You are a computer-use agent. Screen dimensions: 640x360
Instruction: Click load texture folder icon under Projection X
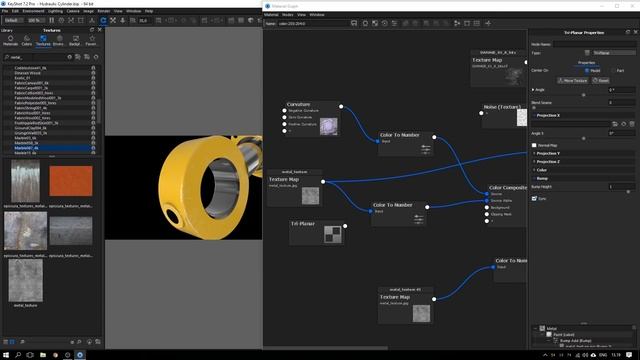[x=615, y=124]
